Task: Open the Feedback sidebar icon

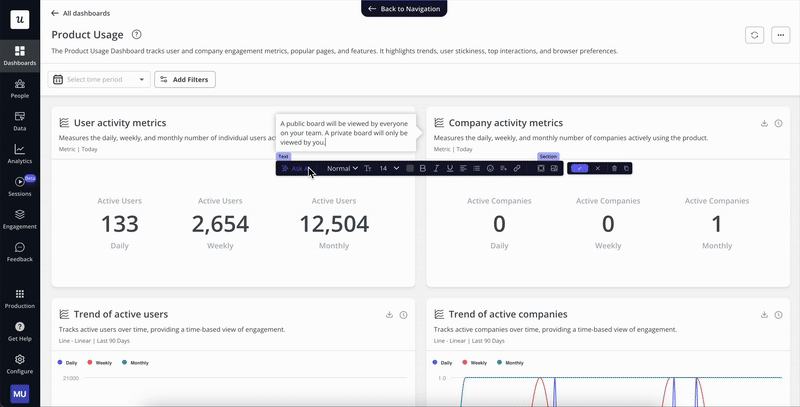Action: tap(19, 251)
